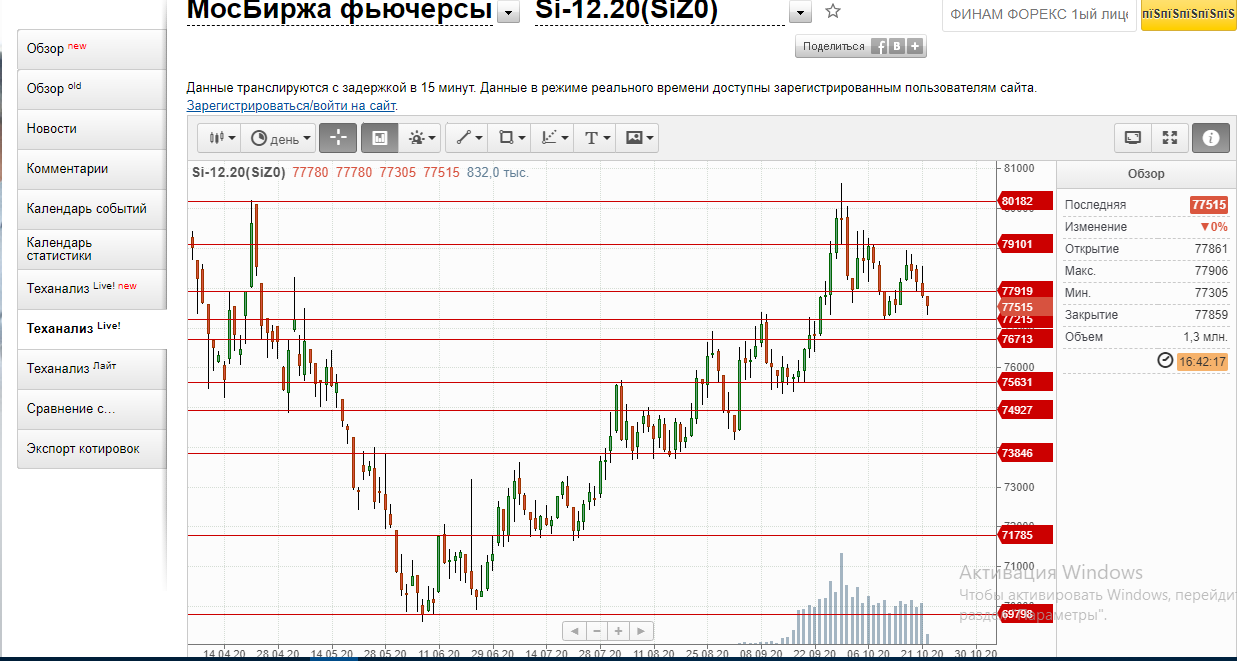Open the line drawing tools dropdown
1237x661 pixels.
pyautogui.click(x=466, y=138)
